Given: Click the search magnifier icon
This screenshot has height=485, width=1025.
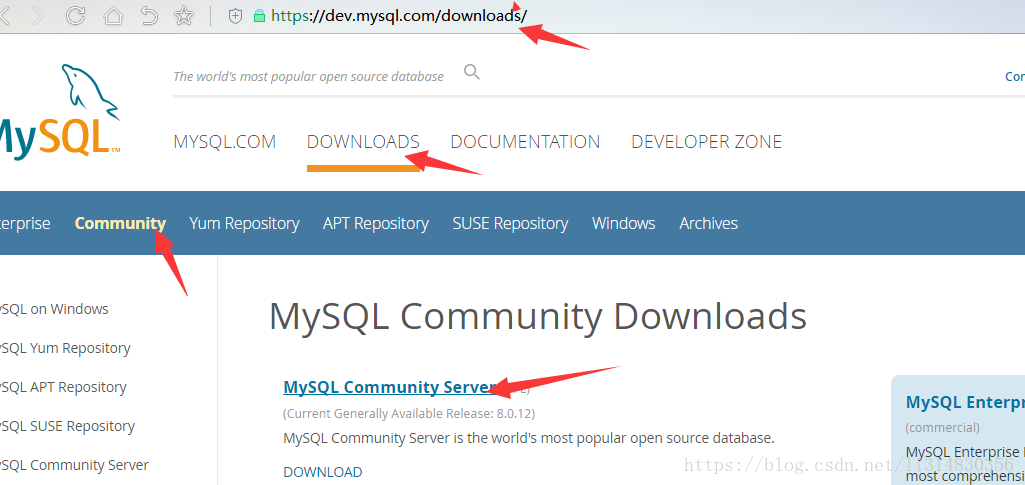Looking at the screenshot, I should pos(471,72).
